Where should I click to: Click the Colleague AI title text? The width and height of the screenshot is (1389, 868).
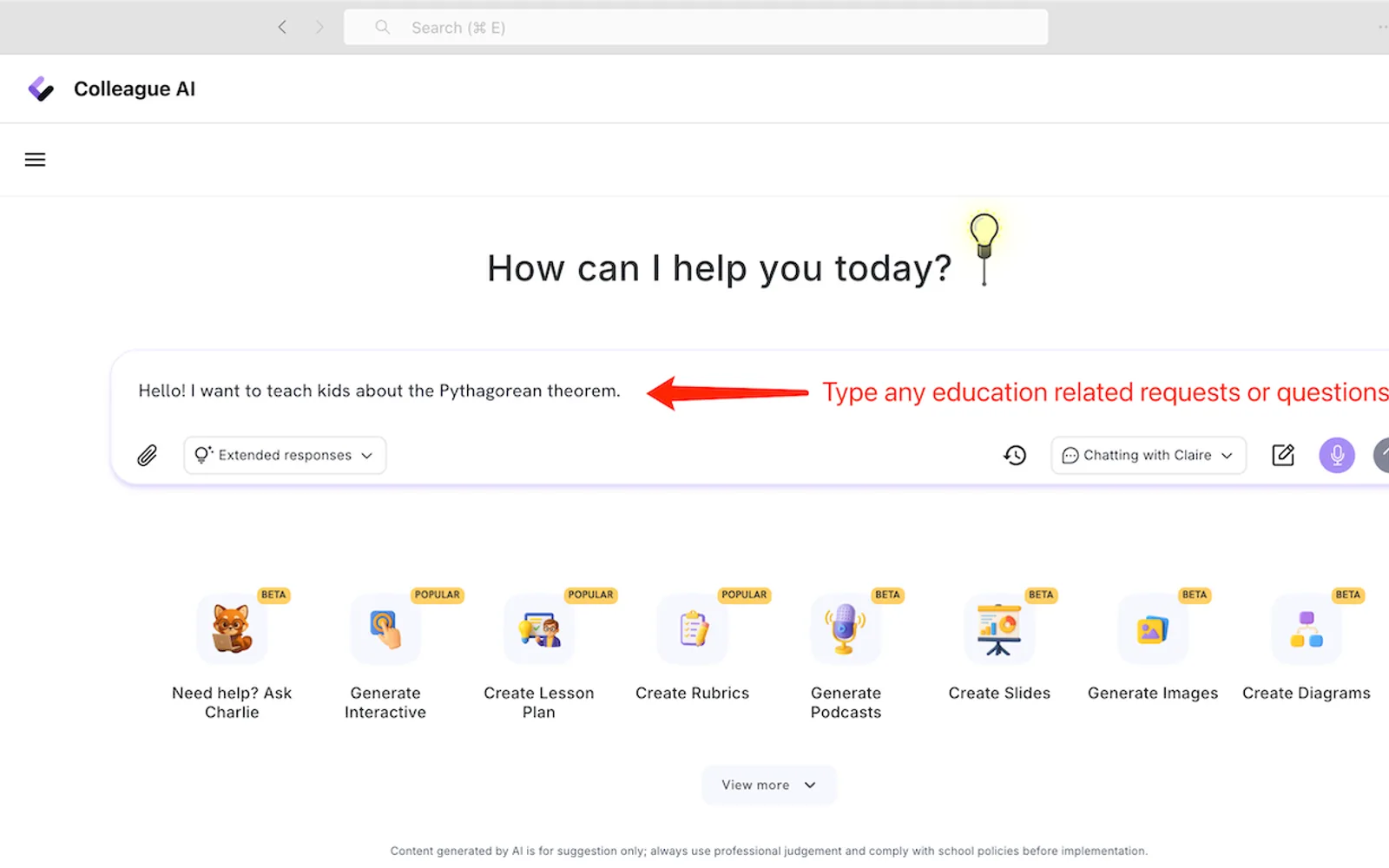click(135, 89)
